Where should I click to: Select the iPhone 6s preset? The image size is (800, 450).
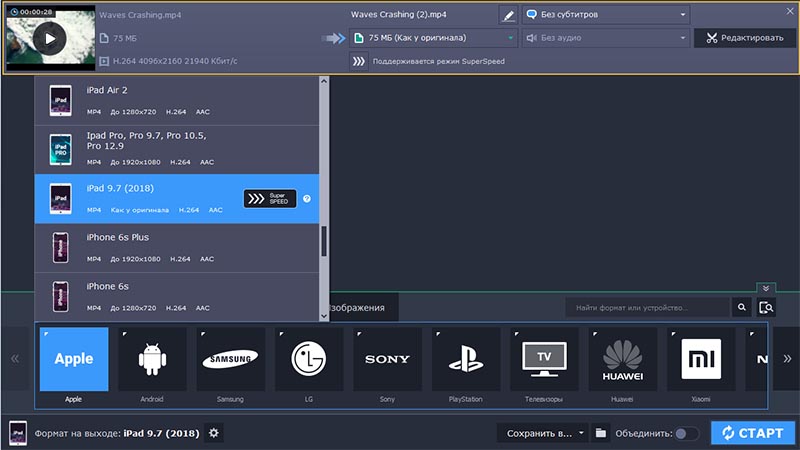point(177,297)
